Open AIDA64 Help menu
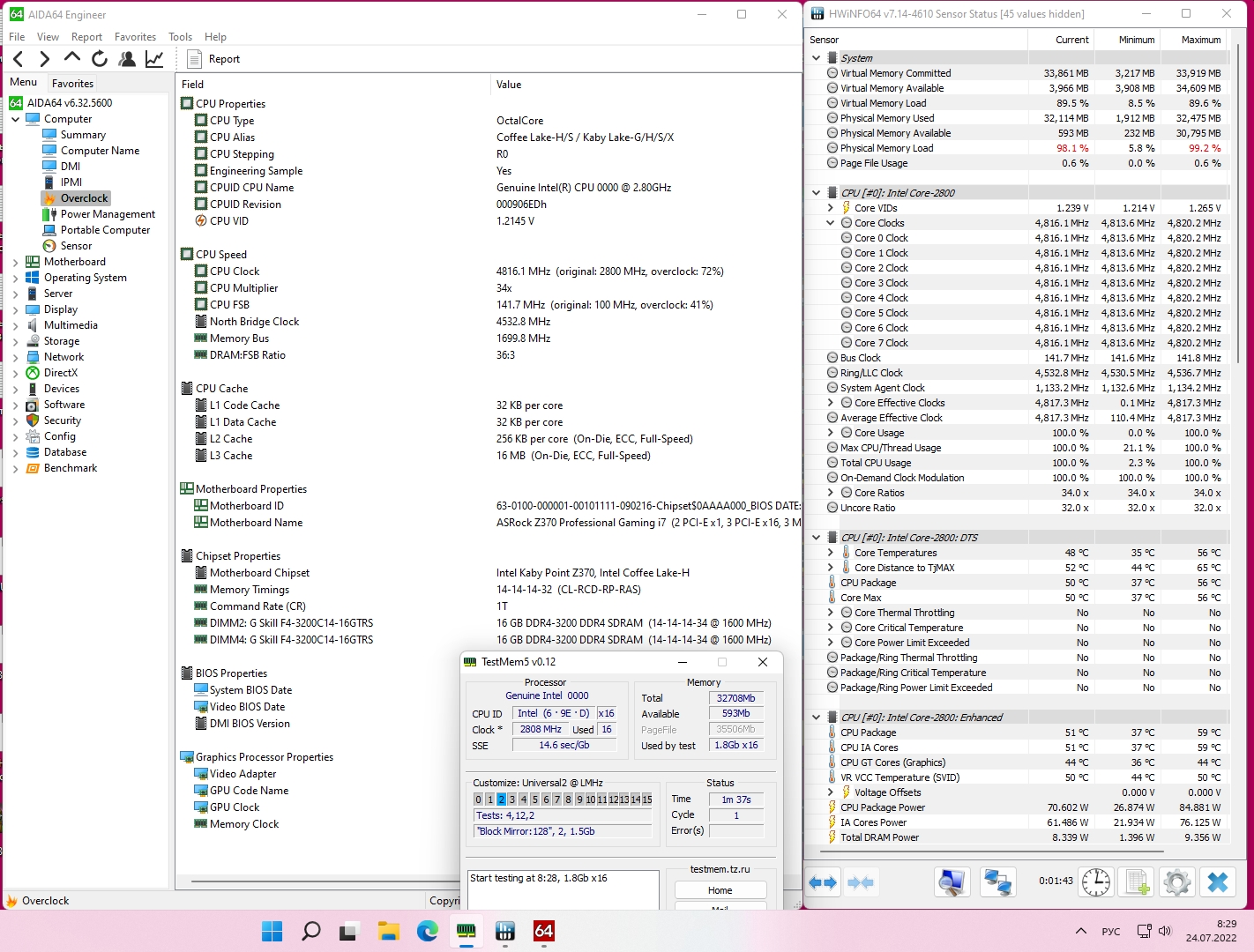The height and width of the screenshot is (952, 1254). (215, 37)
